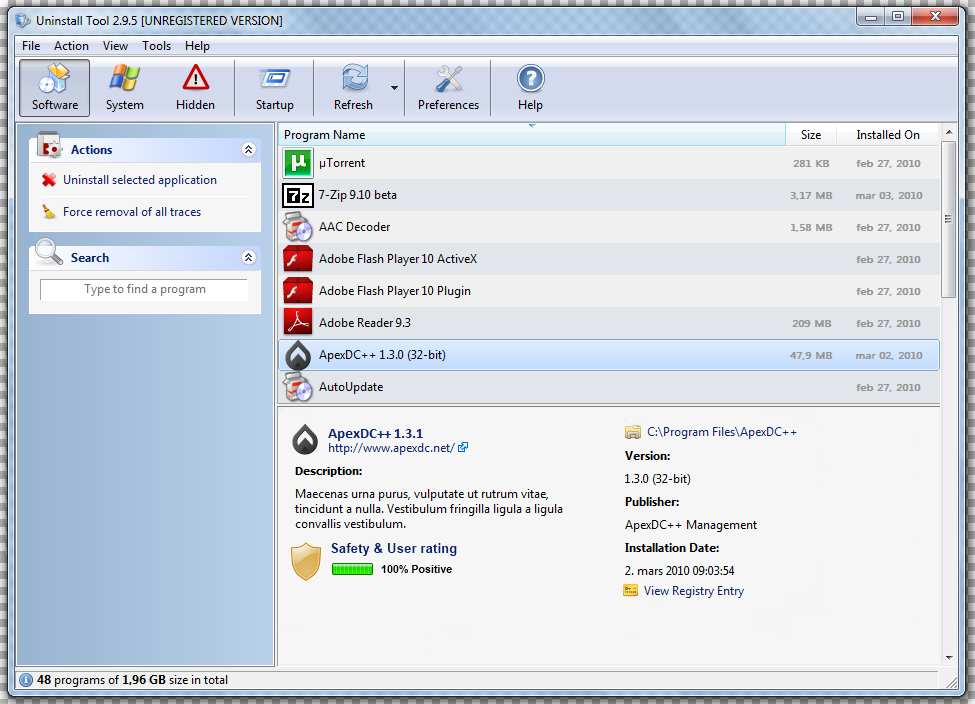Screen dimensions: 975x704
Task: Click the status bar info icon
Action: point(25,680)
